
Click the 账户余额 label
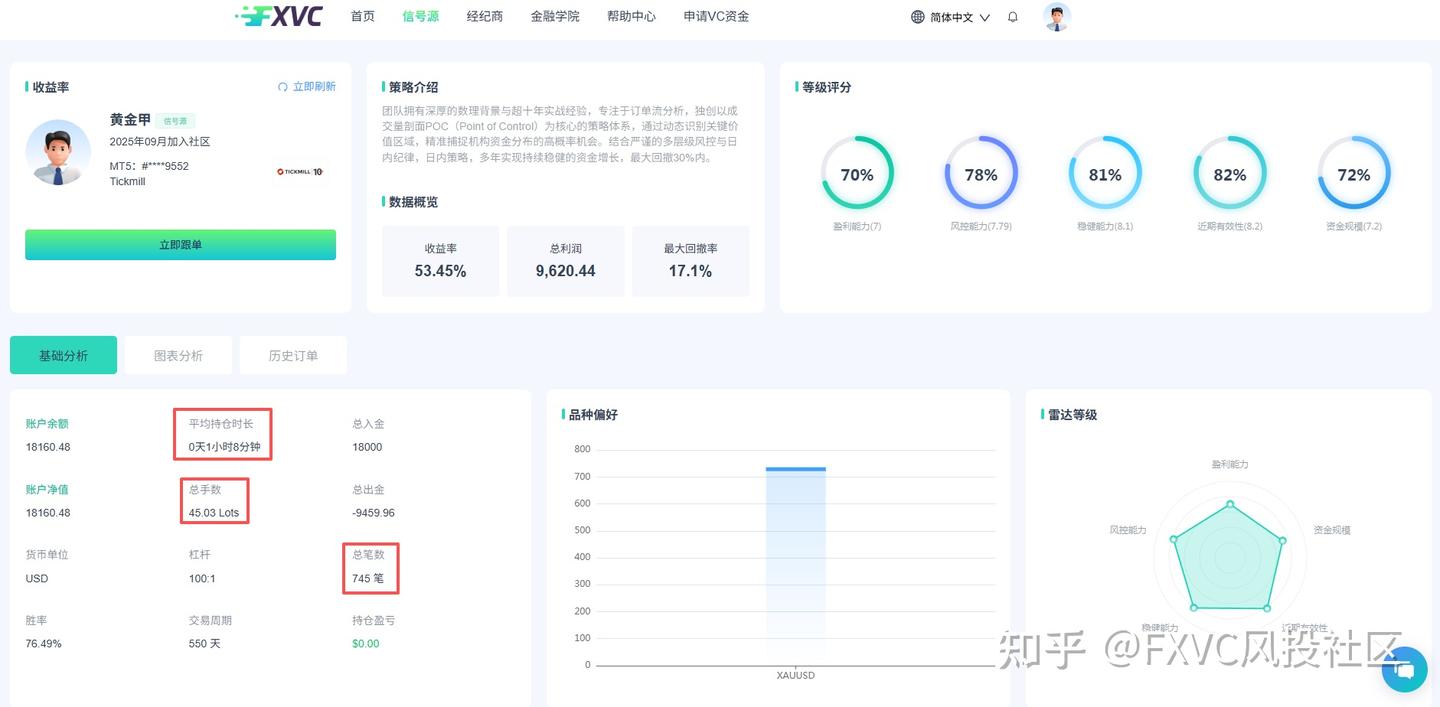[x=47, y=424]
